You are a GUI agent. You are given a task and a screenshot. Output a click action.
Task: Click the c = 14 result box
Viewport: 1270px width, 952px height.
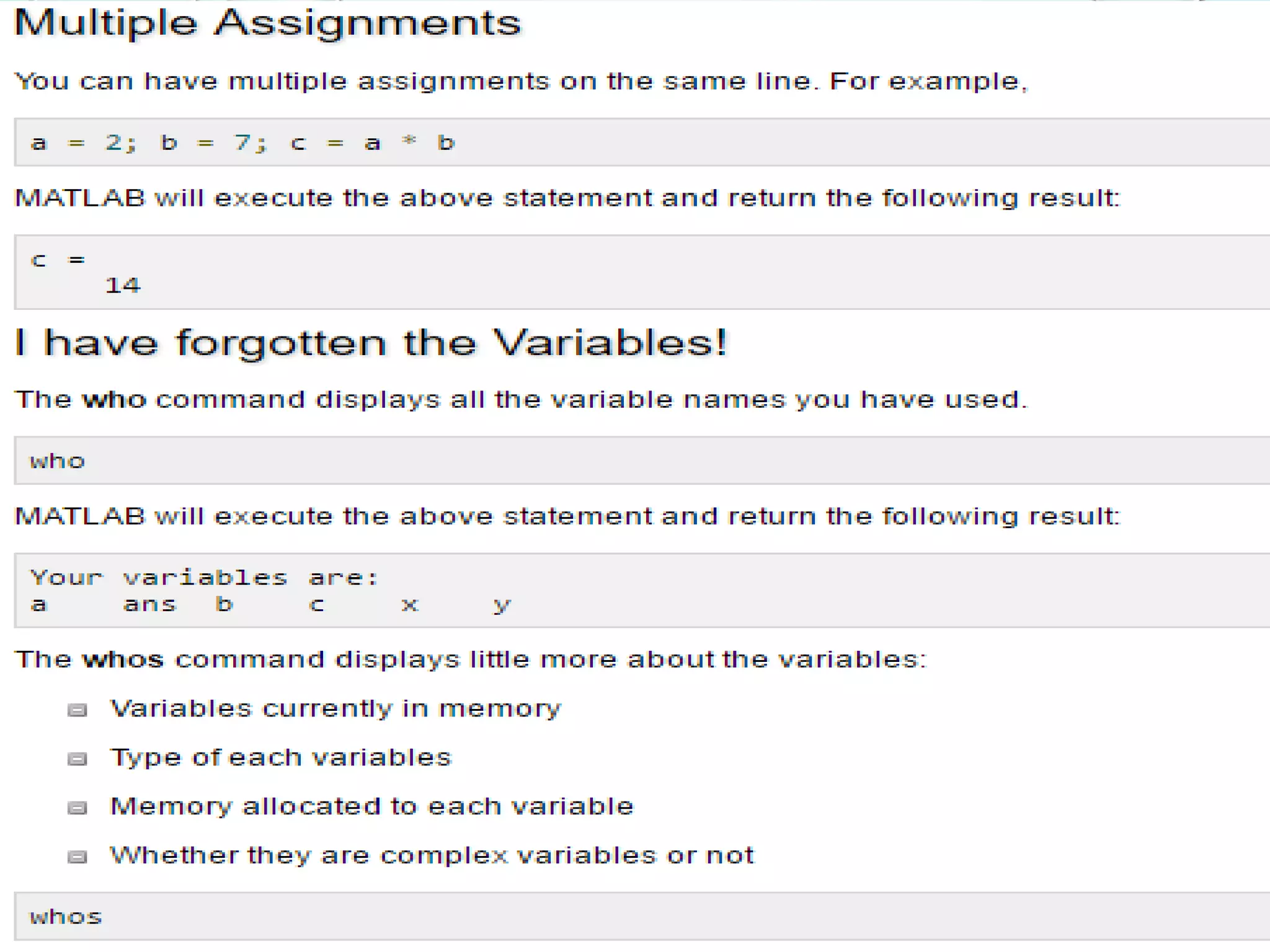(x=642, y=271)
